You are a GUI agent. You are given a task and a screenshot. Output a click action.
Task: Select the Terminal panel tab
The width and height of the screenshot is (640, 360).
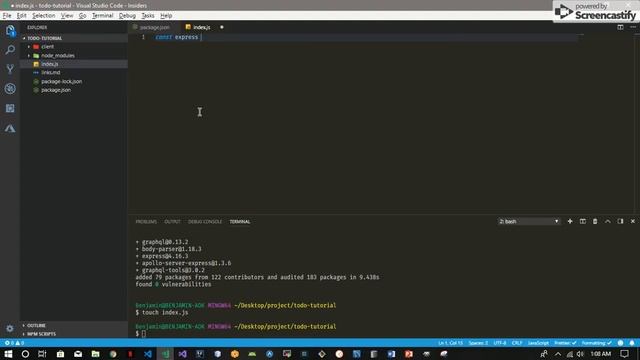tap(240, 222)
